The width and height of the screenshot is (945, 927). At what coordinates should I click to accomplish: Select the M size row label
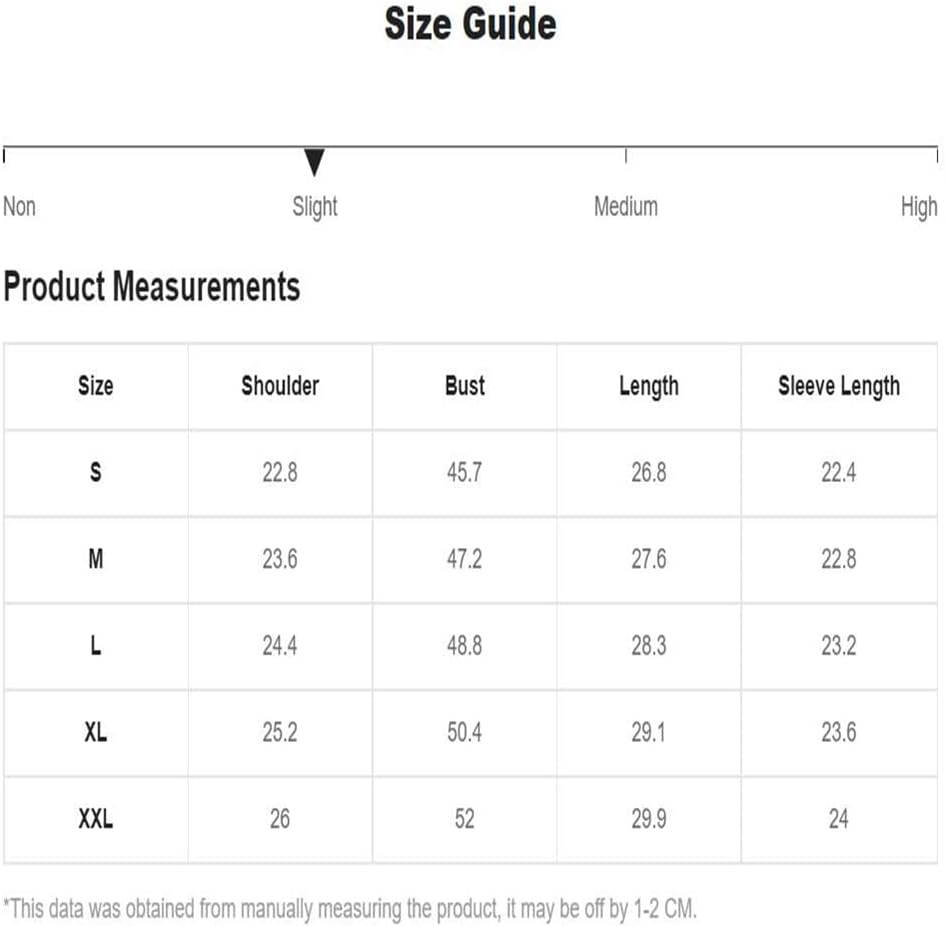(x=96, y=559)
